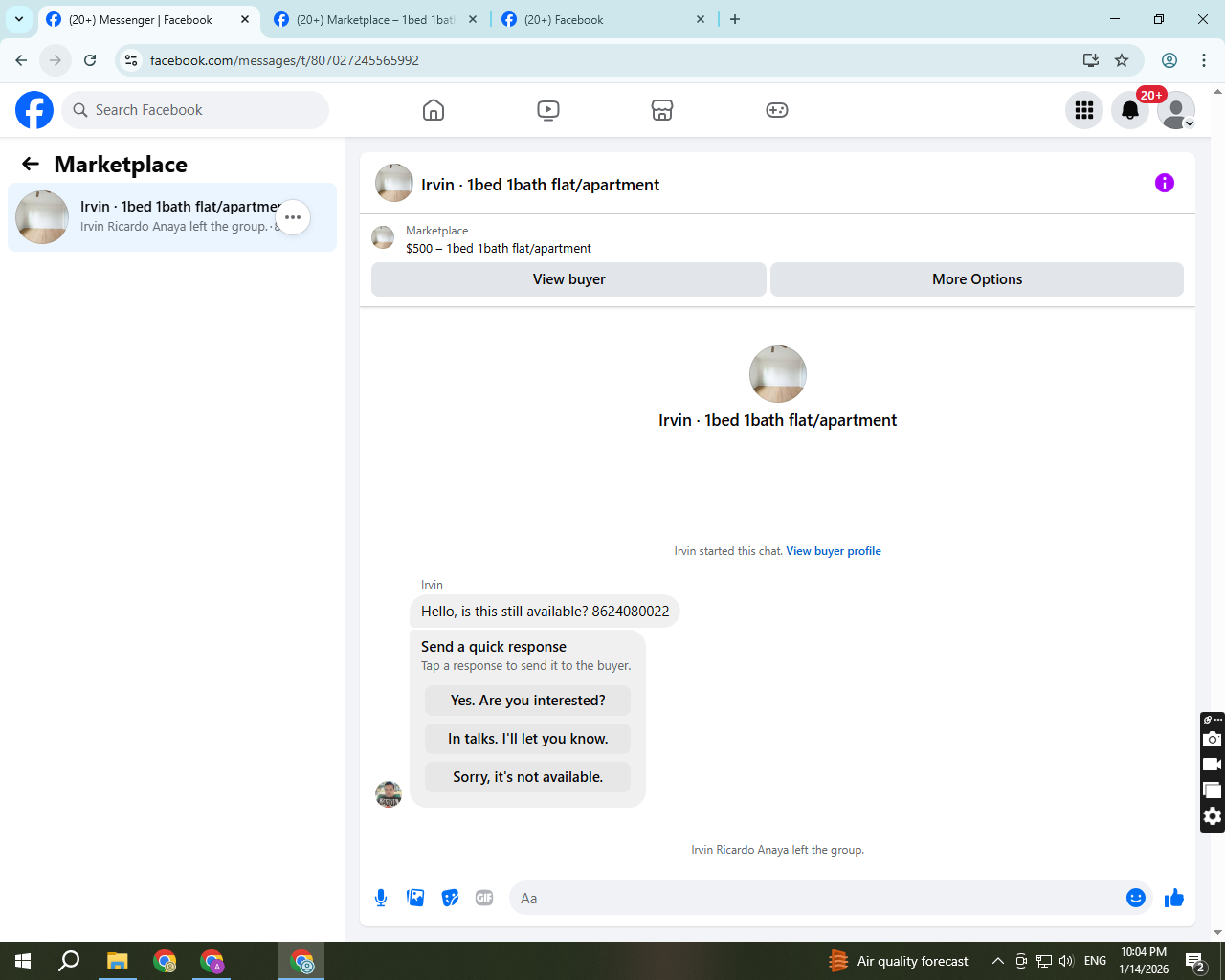Send 'In talks. I'll let you know.'
1225x980 pixels.
pos(527,739)
